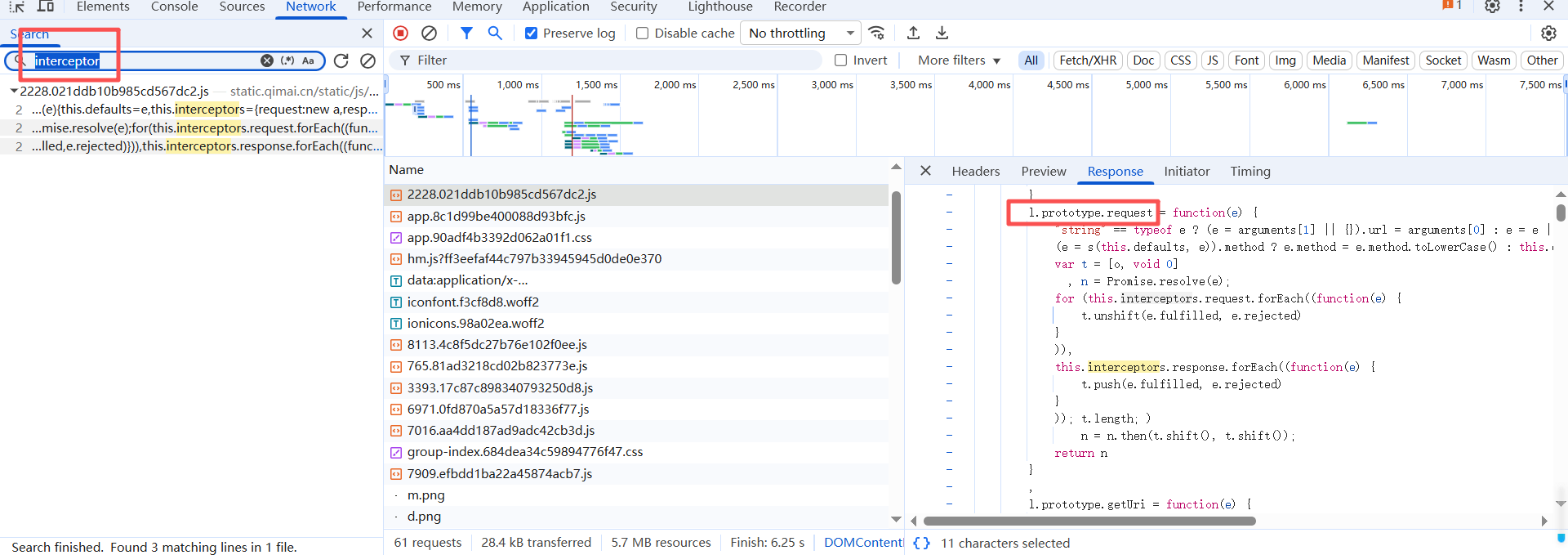Select the Timing tab in details
1568x555 pixels.
[x=1249, y=171]
